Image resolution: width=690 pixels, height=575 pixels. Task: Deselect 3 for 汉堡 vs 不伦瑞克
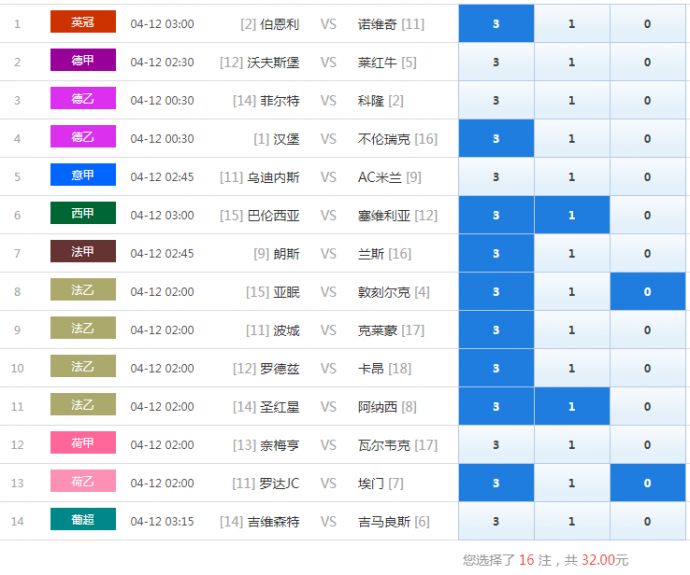[x=496, y=139]
